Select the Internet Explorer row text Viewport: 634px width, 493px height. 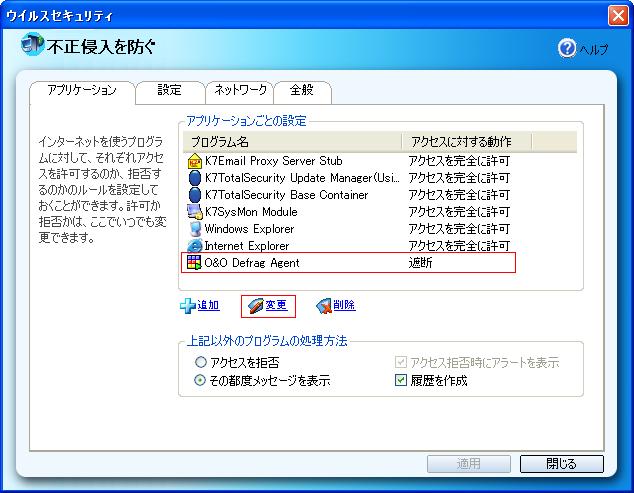[x=247, y=246]
